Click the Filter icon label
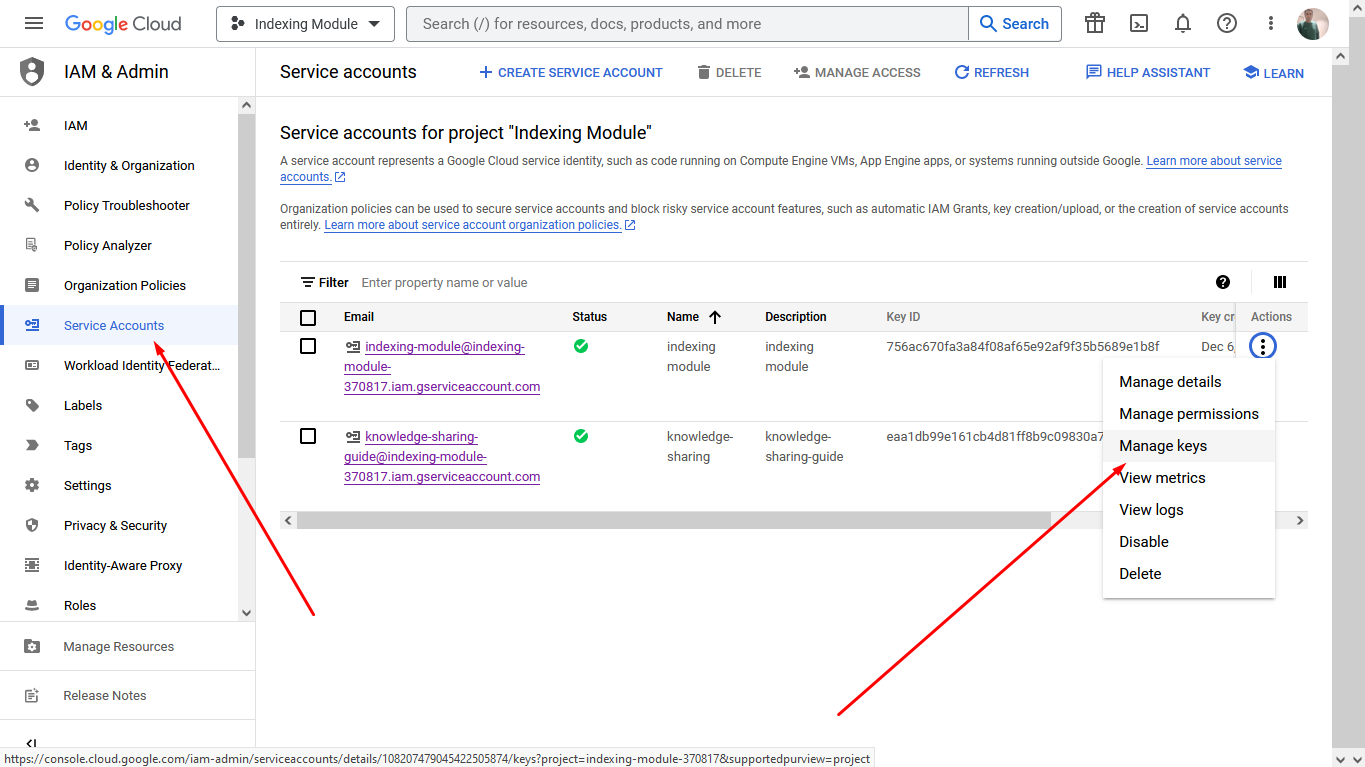Screen dimensions: 1365x767 (325, 283)
